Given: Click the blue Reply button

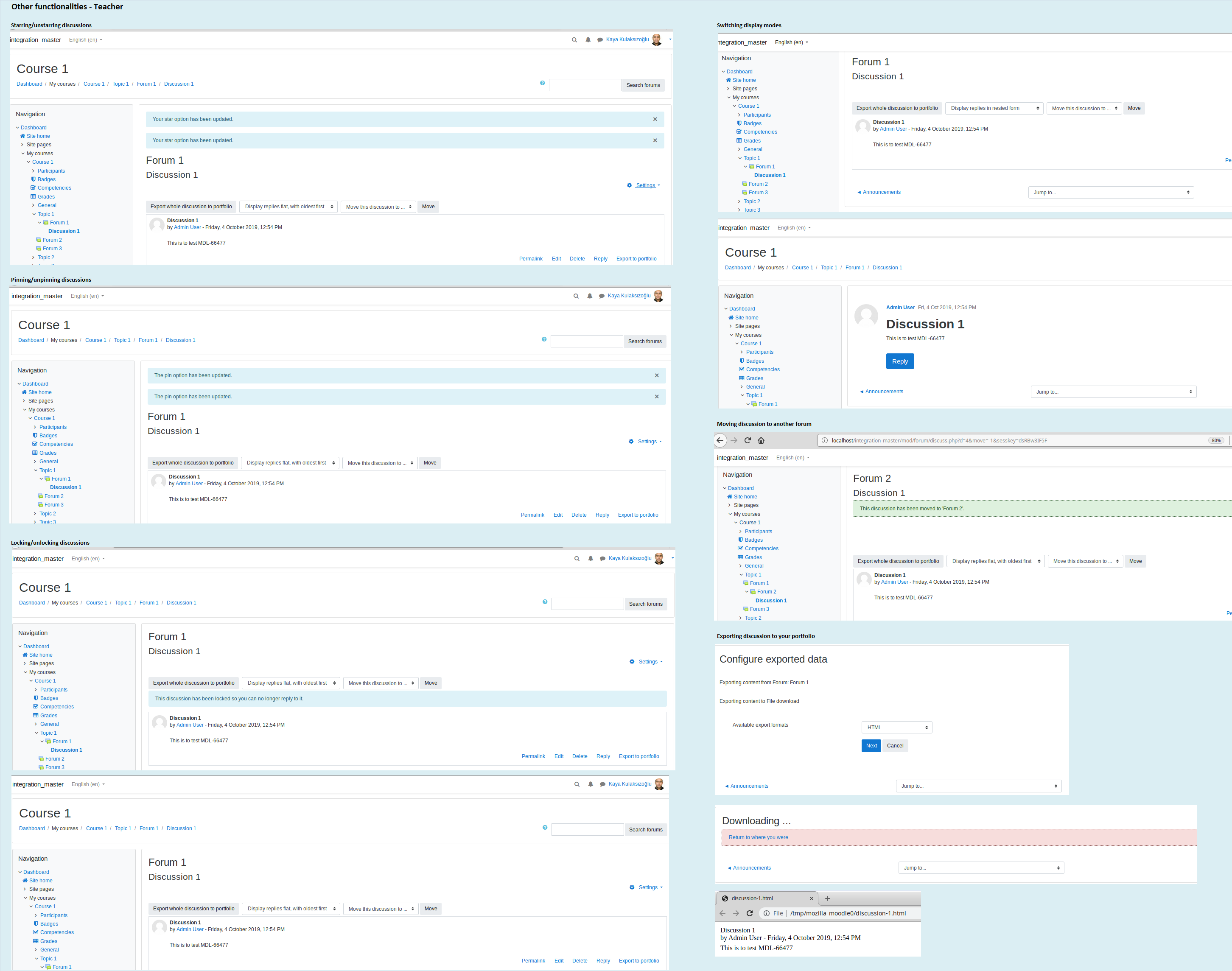Looking at the screenshot, I should [900, 361].
